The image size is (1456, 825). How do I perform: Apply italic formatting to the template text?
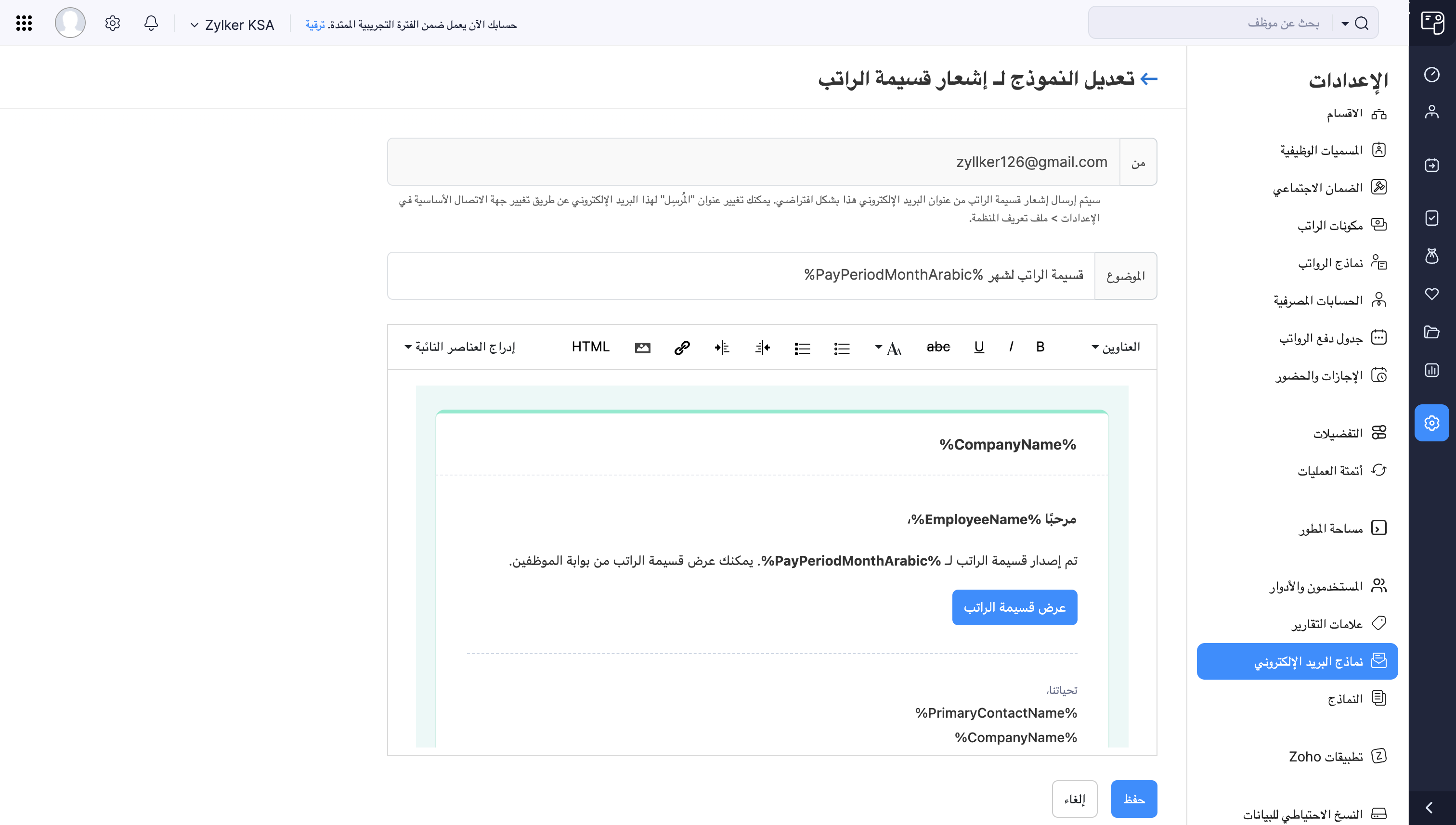coord(1011,347)
